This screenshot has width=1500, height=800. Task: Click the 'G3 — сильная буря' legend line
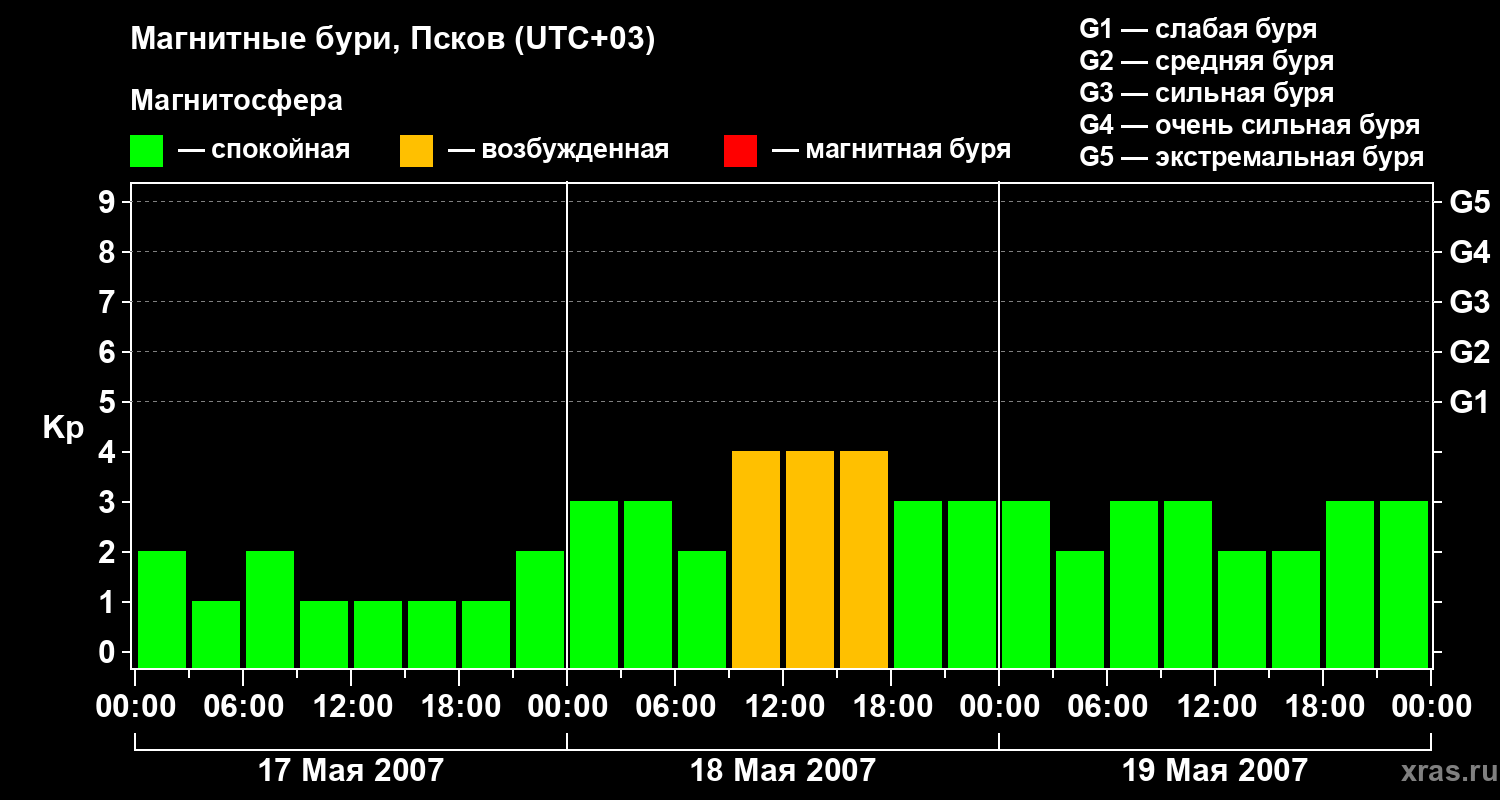tap(1206, 93)
